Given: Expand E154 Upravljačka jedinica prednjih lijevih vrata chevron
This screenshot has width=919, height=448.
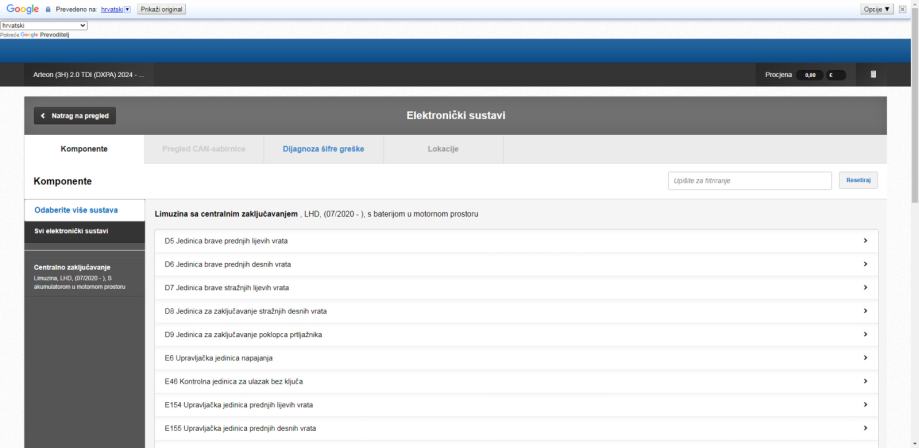Looking at the screenshot, I should coord(865,405).
